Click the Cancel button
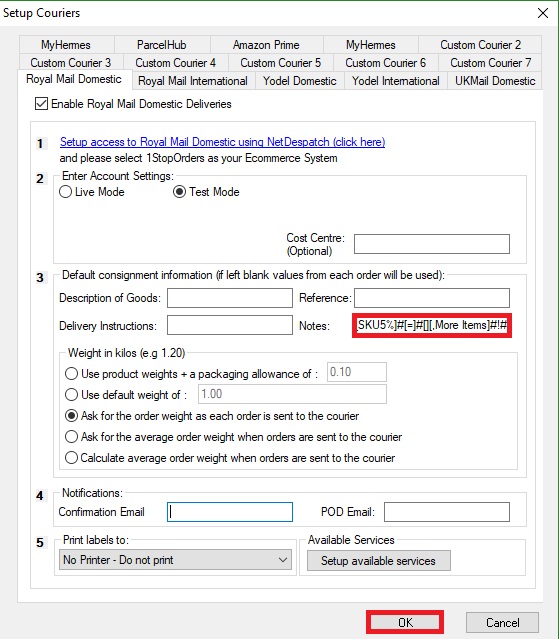The image size is (559, 639). pyautogui.click(x=502, y=622)
